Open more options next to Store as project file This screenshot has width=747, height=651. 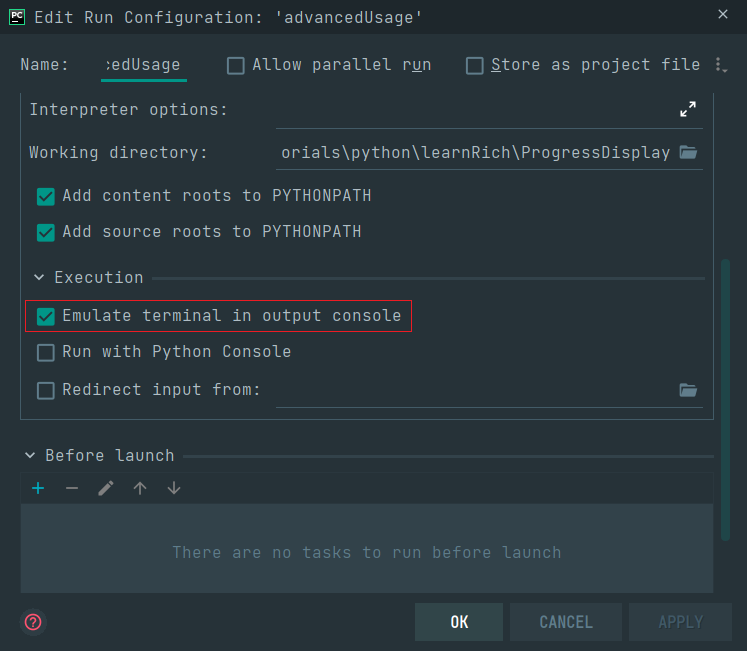[719, 65]
